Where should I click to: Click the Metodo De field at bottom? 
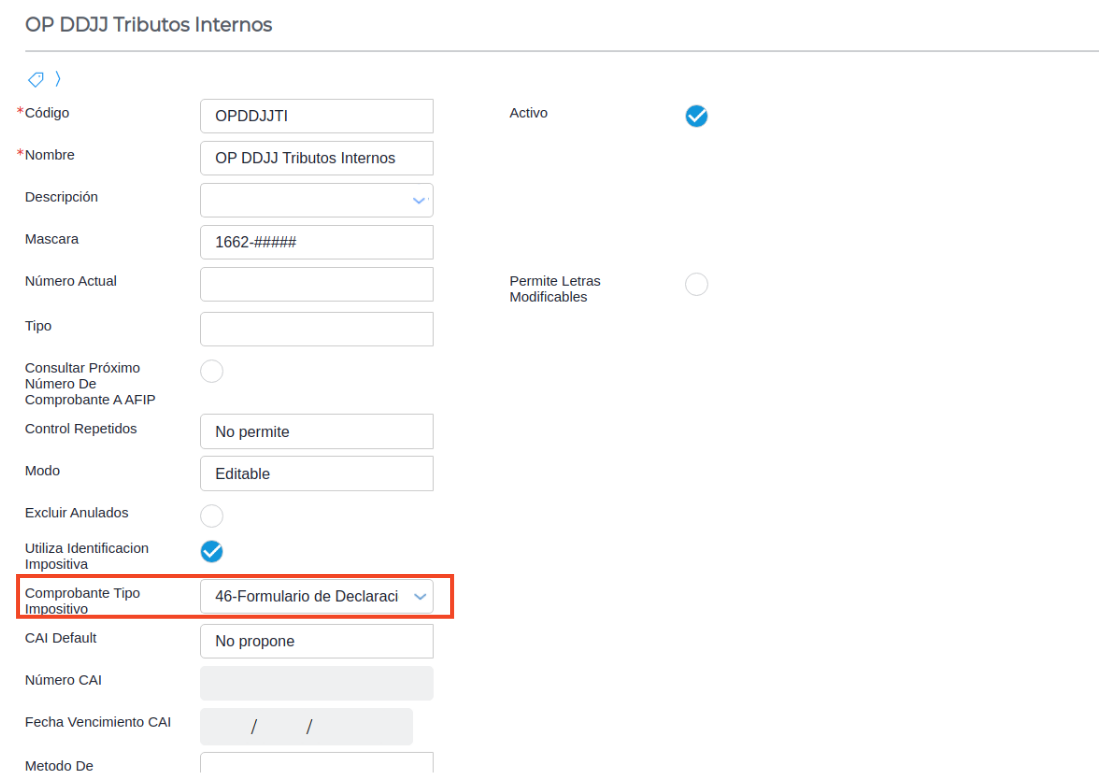pos(316,763)
